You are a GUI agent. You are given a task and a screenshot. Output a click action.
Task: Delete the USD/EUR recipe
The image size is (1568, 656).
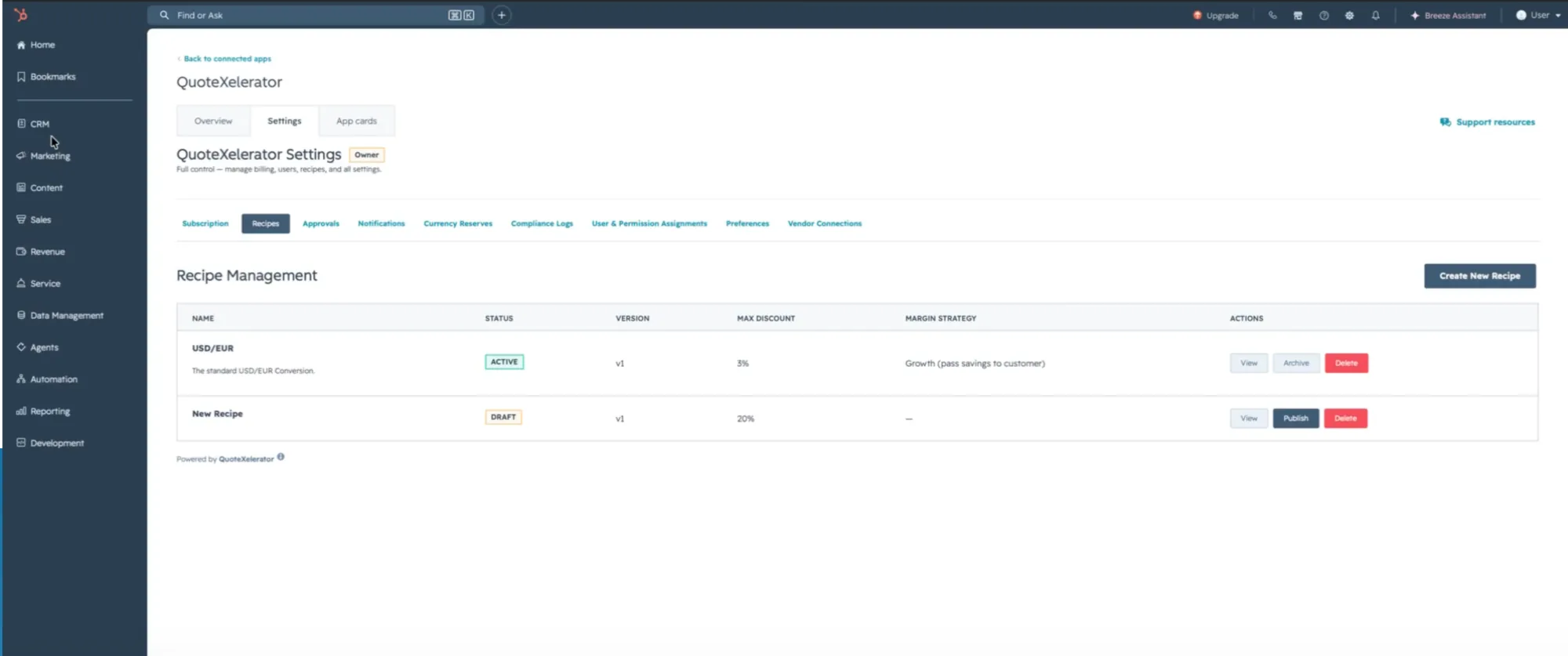(x=1346, y=363)
